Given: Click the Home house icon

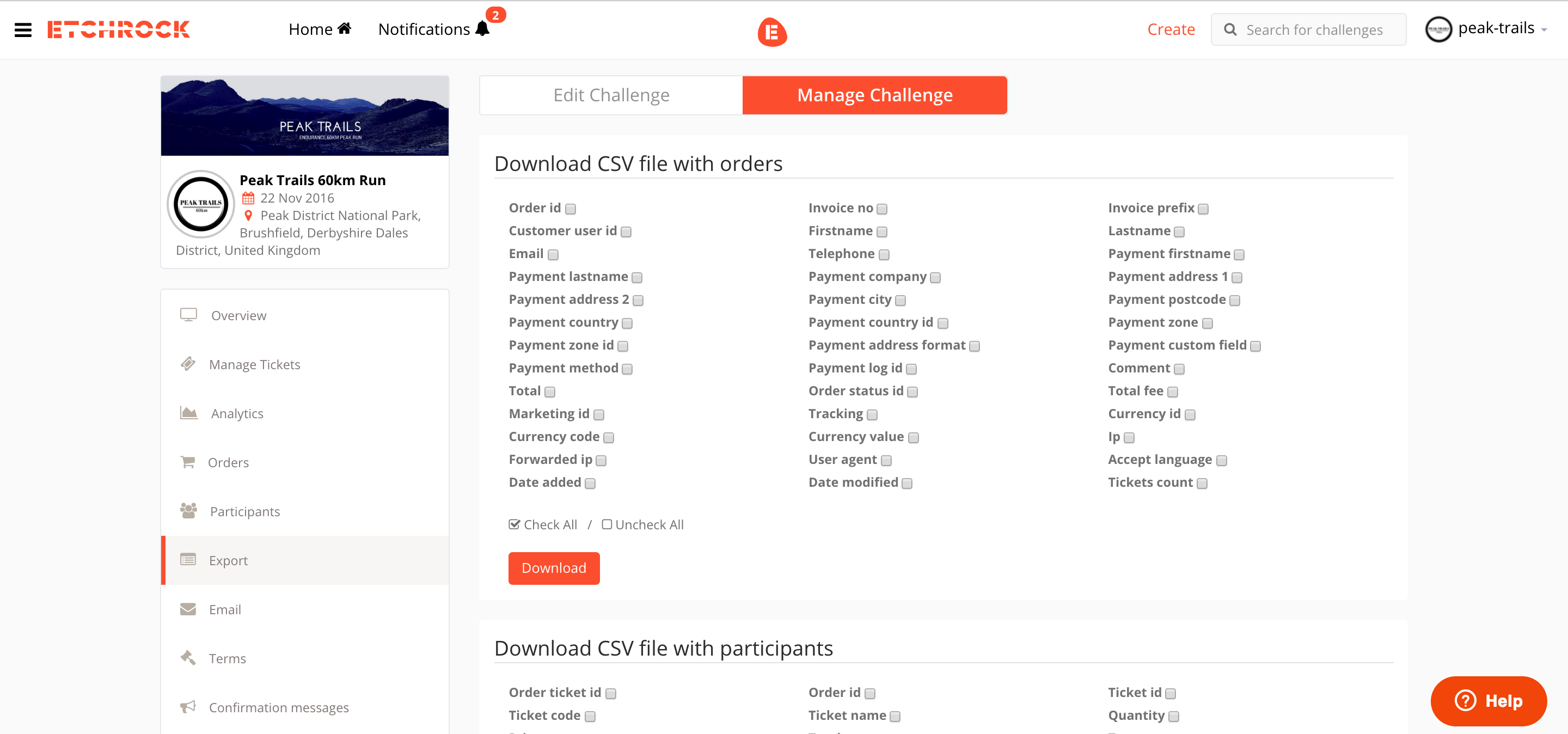Looking at the screenshot, I should (x=345, y=29).
